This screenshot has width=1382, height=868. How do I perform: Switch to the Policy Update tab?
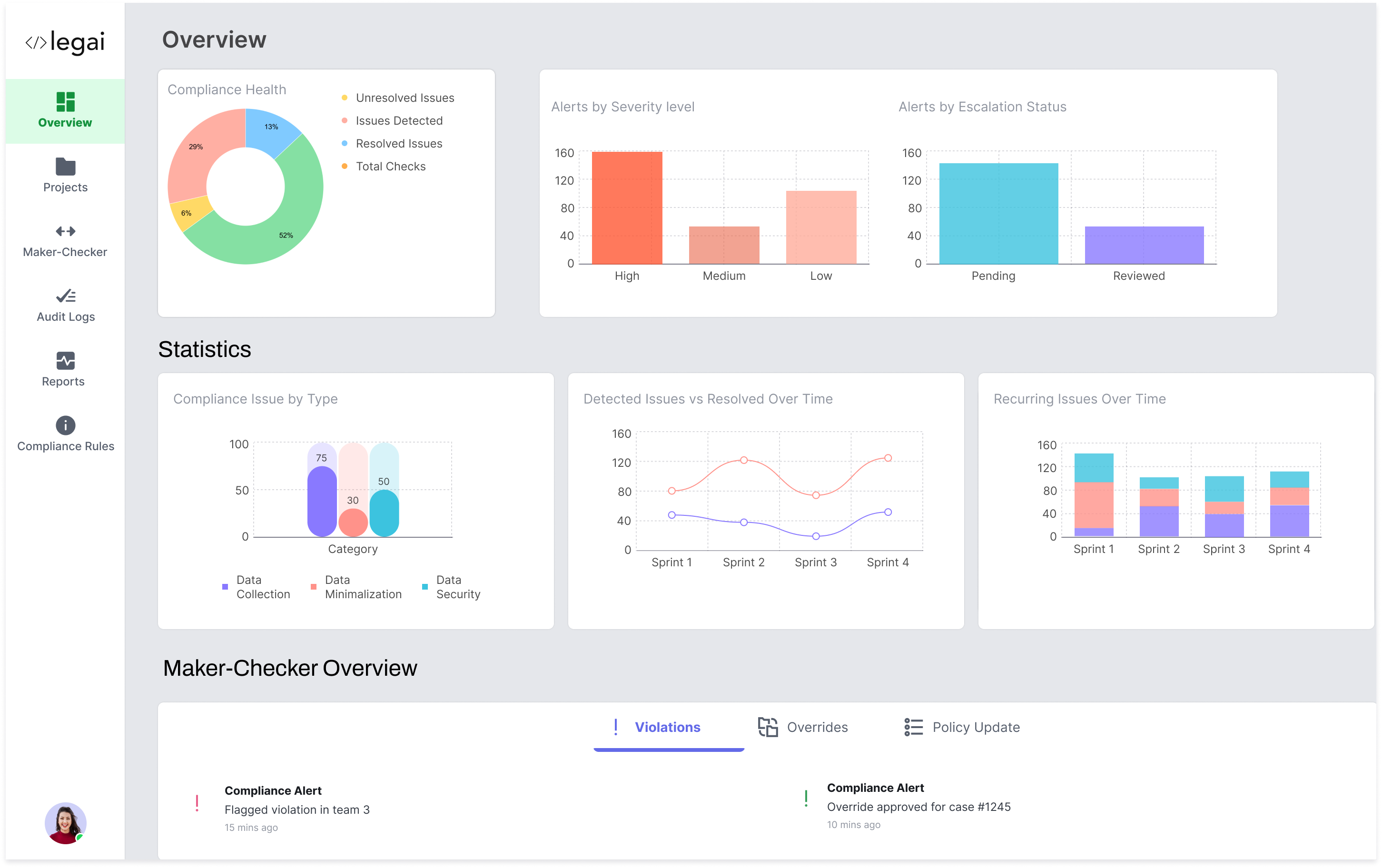(962, 727)
